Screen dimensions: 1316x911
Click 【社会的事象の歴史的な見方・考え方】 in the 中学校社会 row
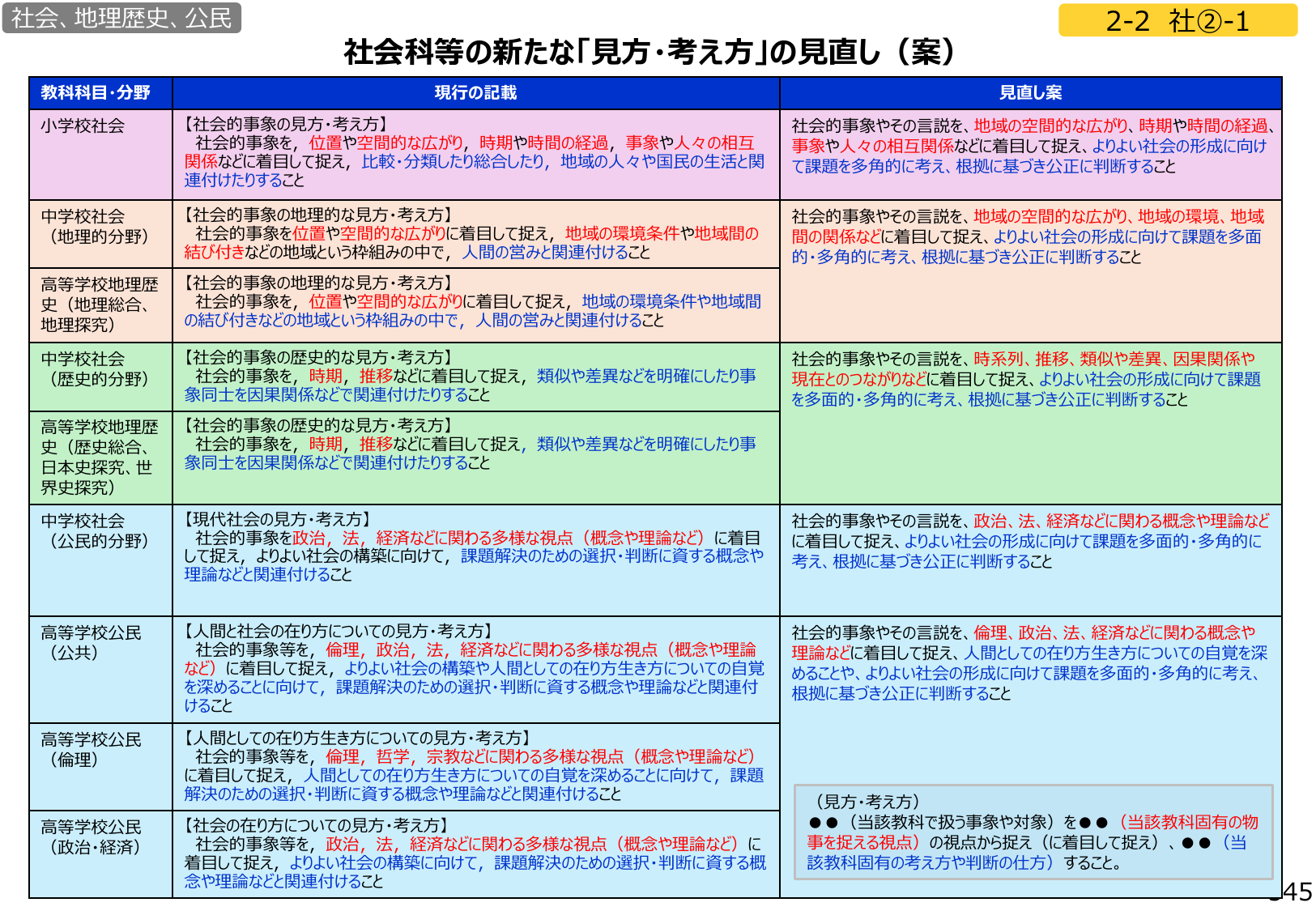[319, 357]
